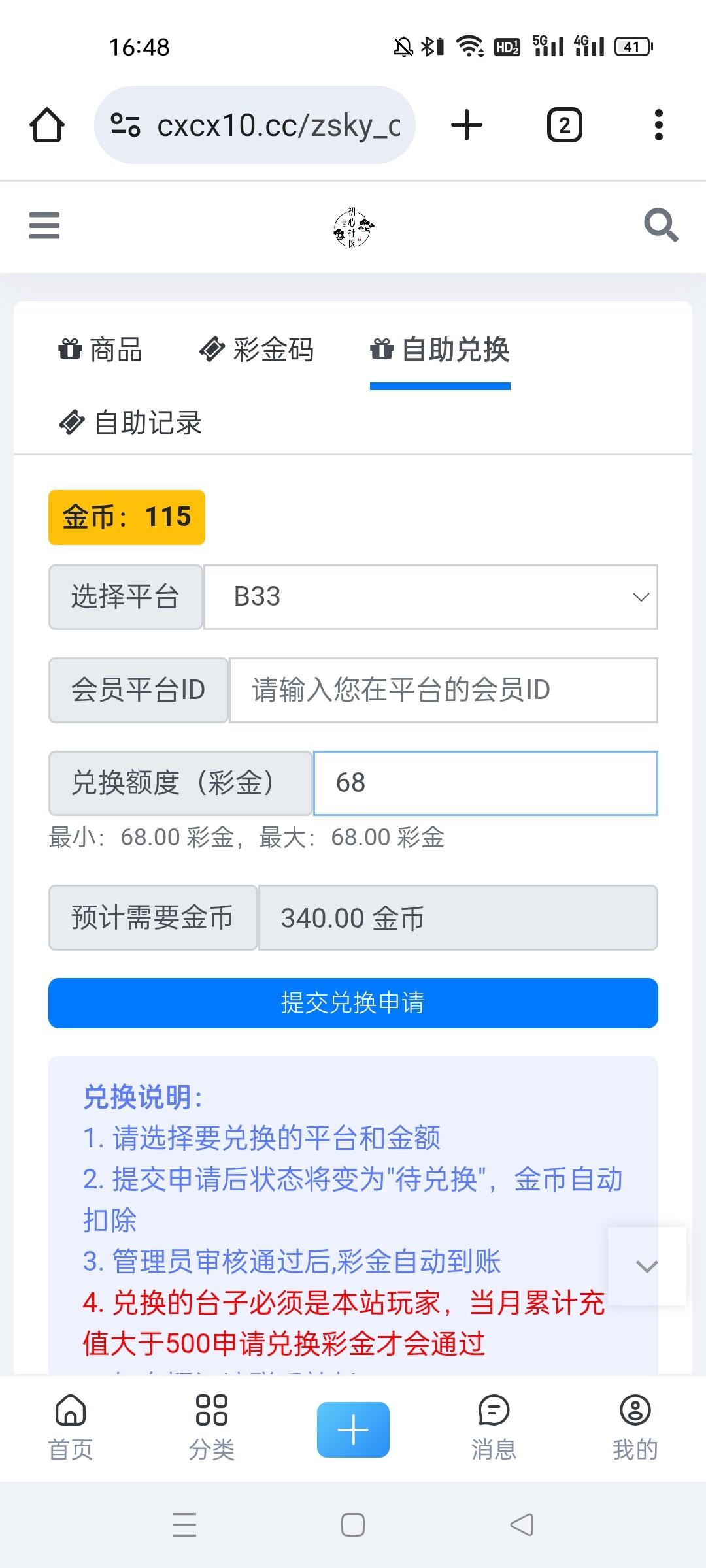Tap the center blue plus button
Screen dimensions: 706x1568
[353, 1429]
